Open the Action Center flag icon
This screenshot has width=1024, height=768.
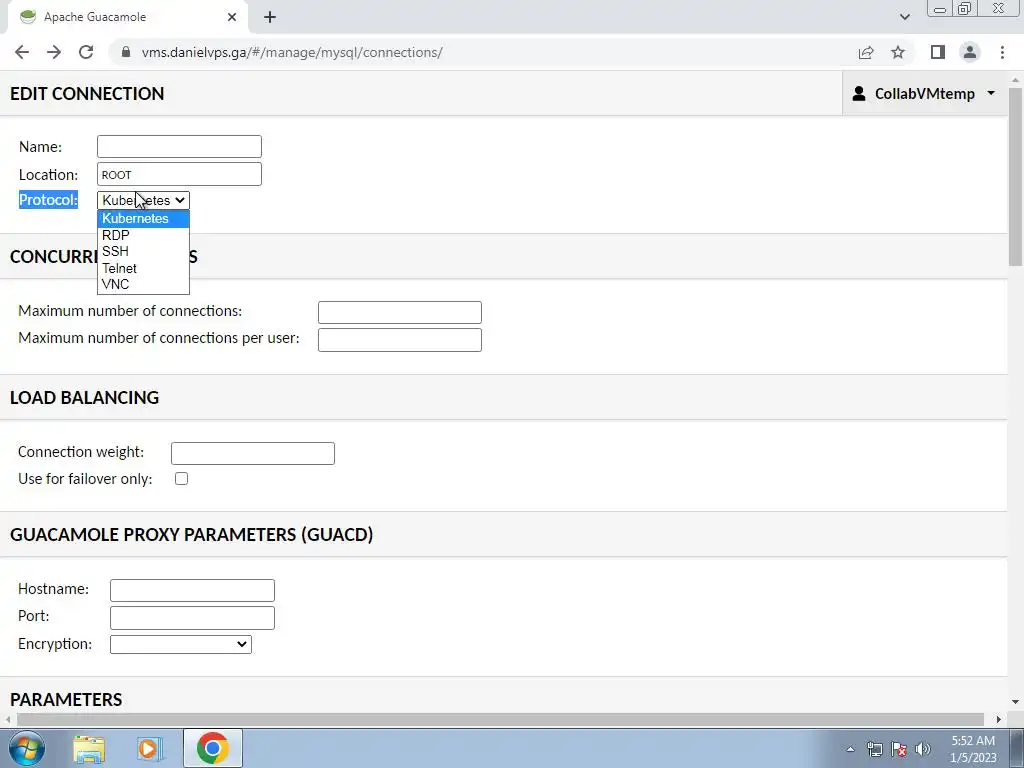coord(899,749)
